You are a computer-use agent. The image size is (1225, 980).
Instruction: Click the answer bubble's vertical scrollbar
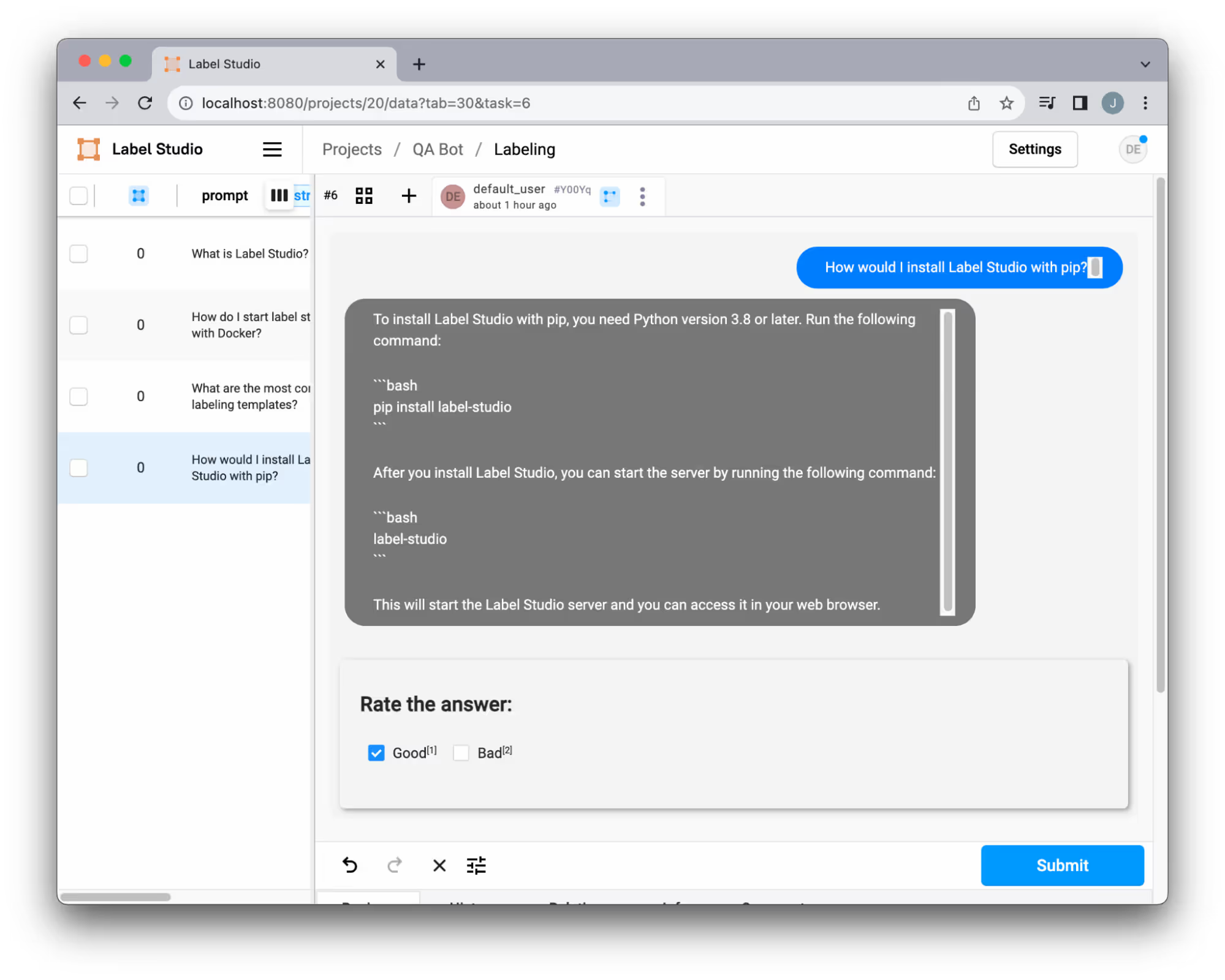click(x=947, y=462)
